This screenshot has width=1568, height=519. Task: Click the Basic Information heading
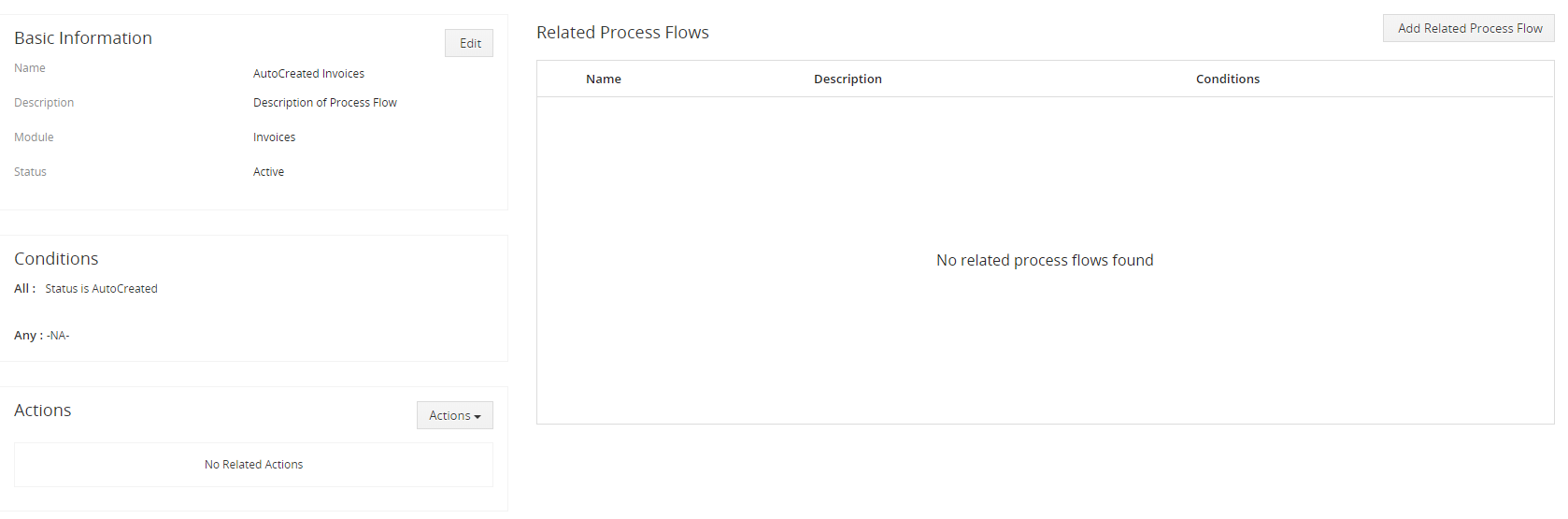[83, 38]
